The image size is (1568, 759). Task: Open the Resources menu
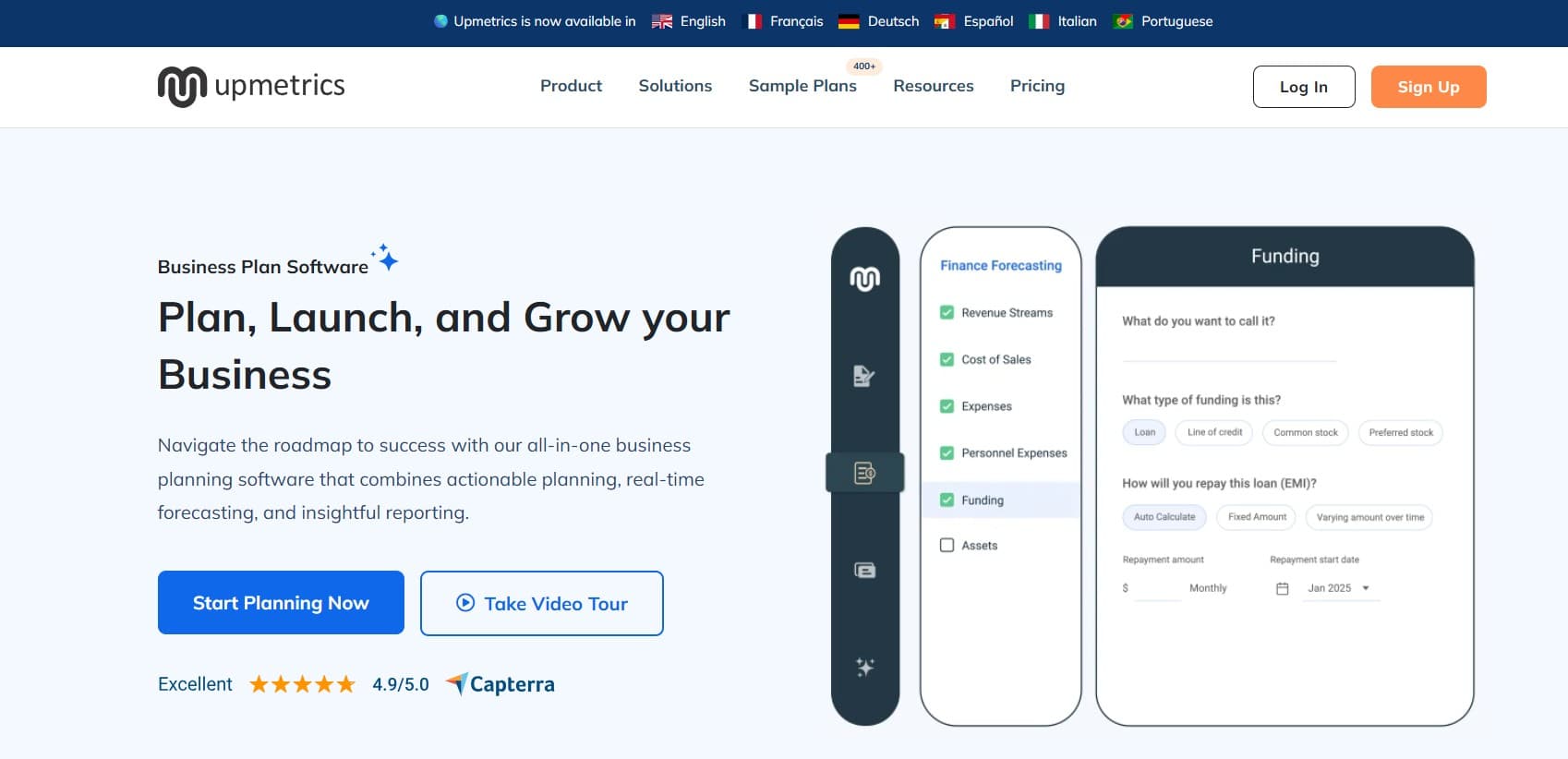(x=933, y=86)
